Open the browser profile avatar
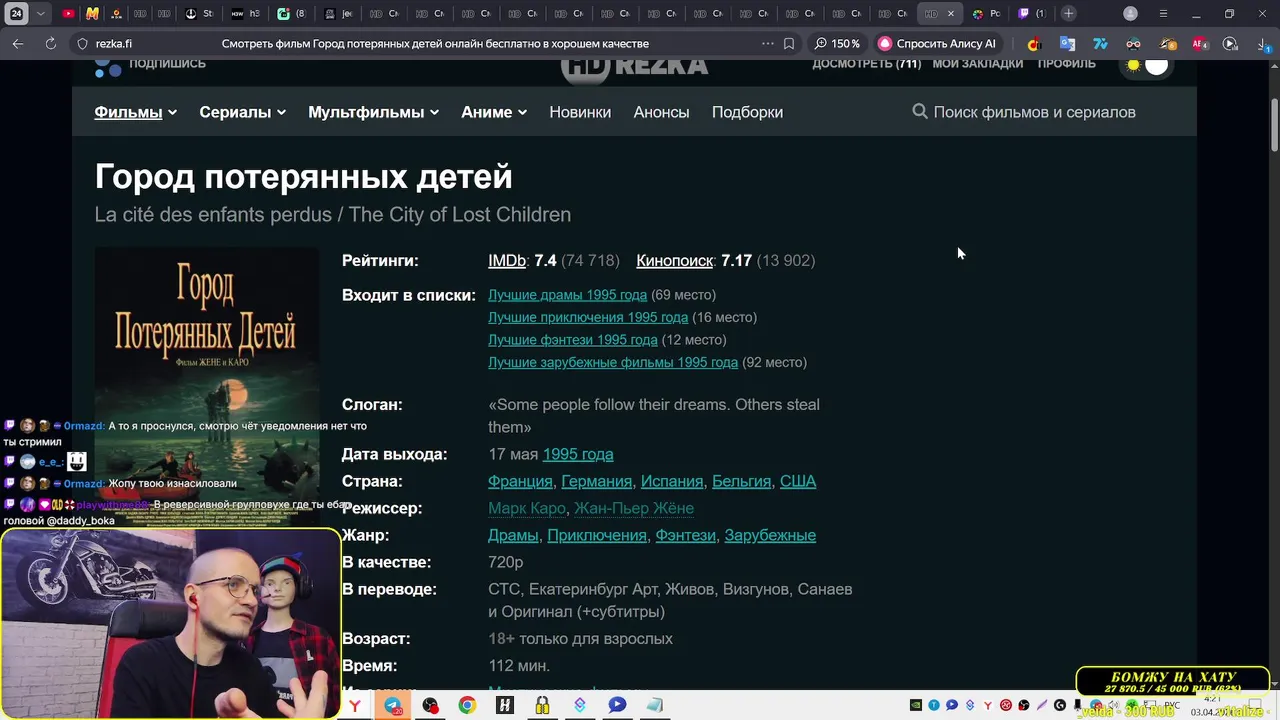 coord(1130,13)
